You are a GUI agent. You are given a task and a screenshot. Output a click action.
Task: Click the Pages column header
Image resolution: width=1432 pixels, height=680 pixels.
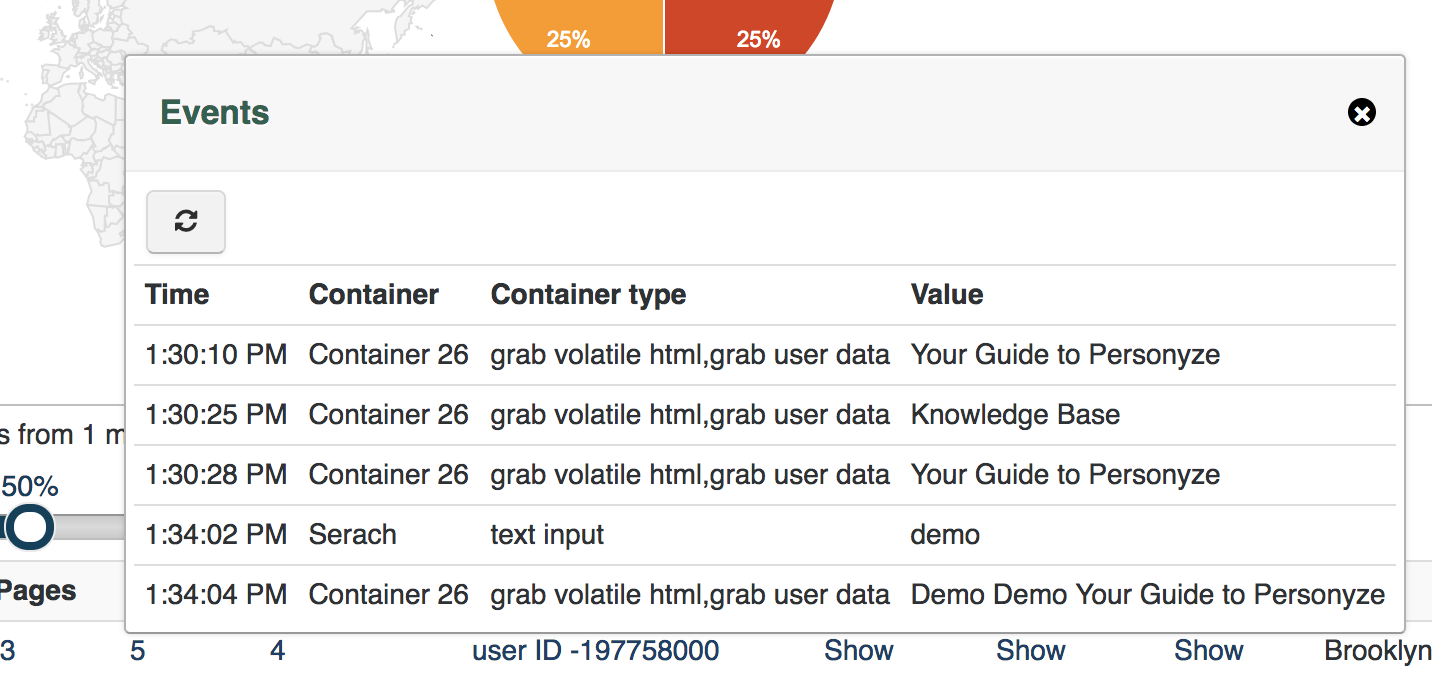point(38,591)
